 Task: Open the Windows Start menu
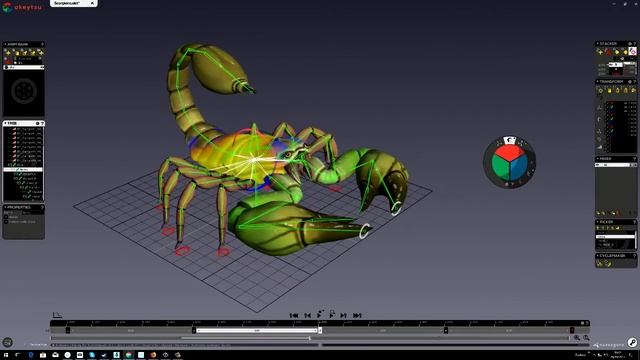click(6, 355)
